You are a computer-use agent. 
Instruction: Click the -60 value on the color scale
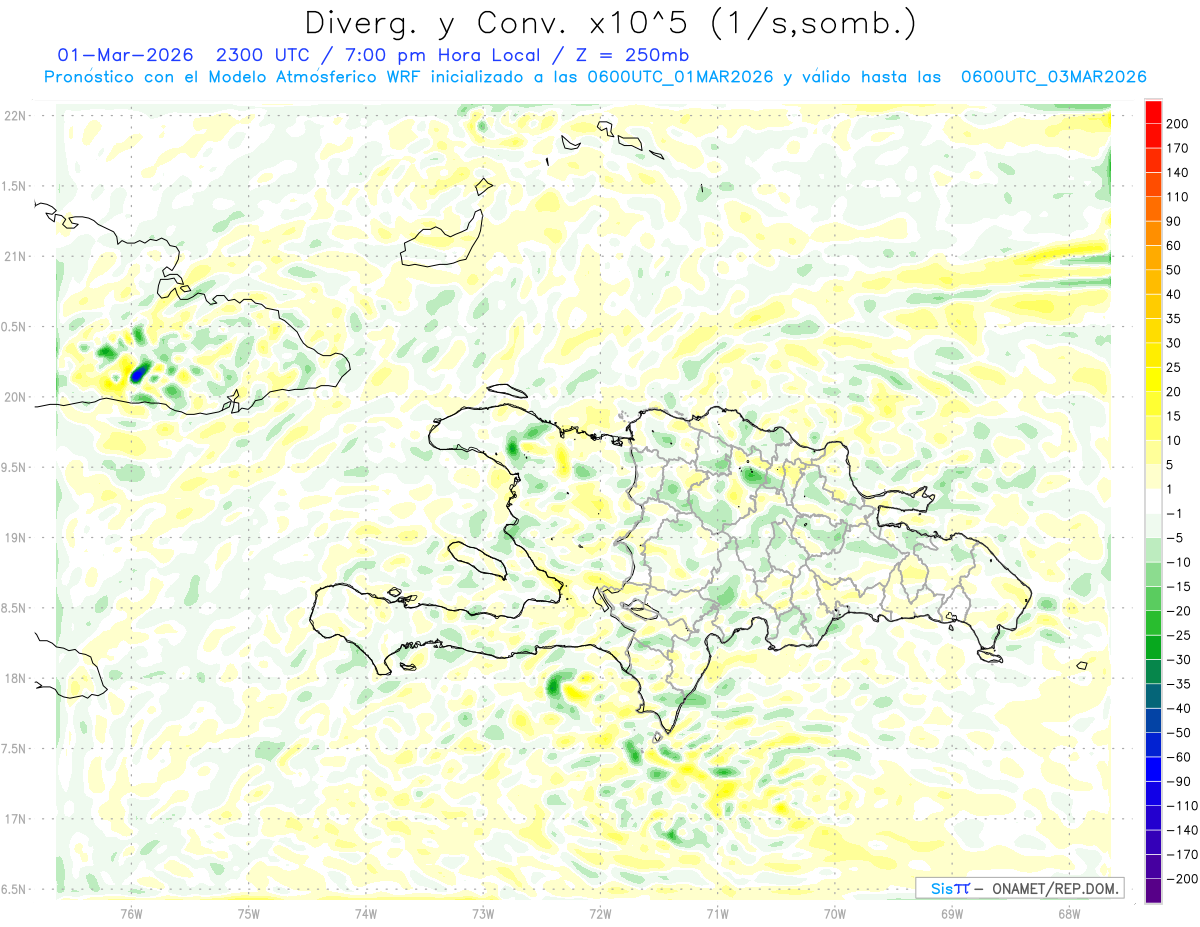(x=1180, y=757)
